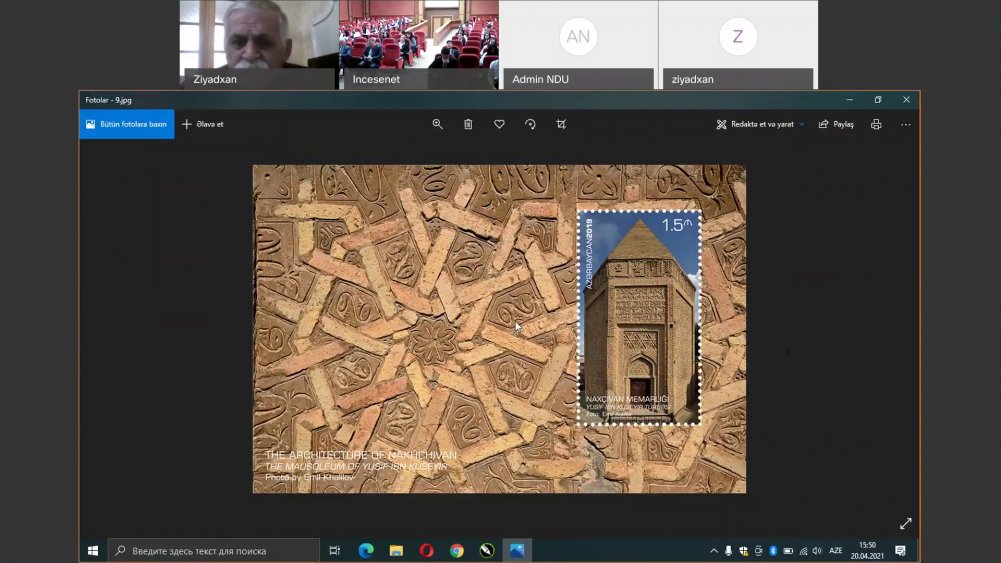Add photo to favorites with heart icon
This screenshot has width=1001, height=563.
tap(499, 124)
